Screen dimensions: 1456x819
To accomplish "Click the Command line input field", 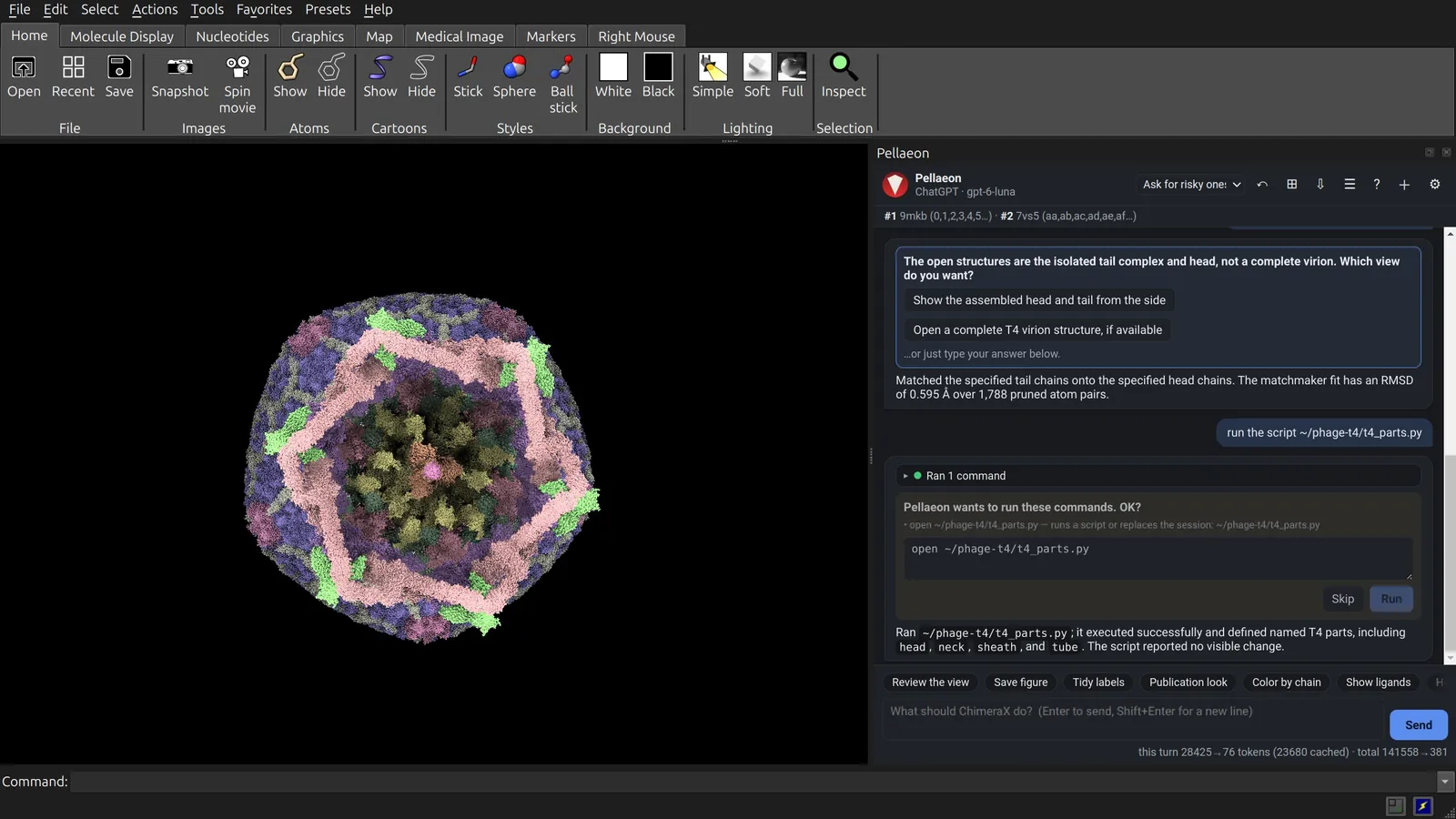I will [753, 782].
